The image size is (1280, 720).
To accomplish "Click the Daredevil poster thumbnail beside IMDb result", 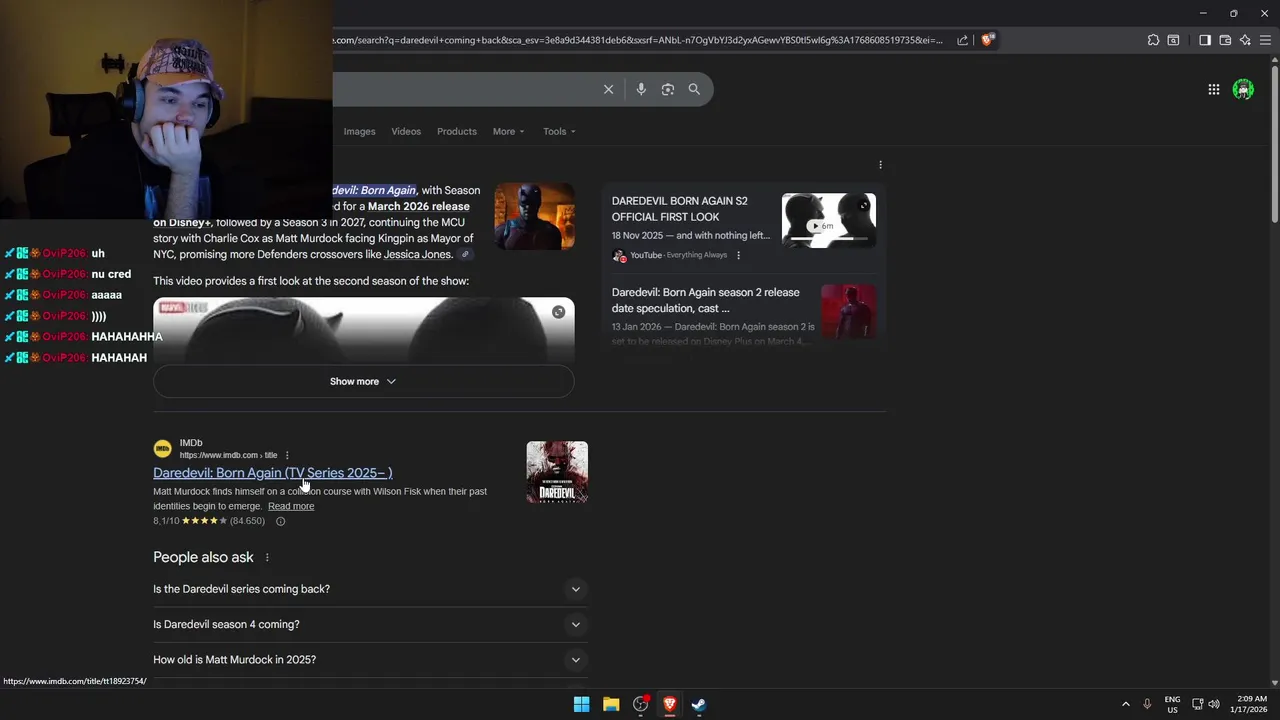I will pos(557,472).
